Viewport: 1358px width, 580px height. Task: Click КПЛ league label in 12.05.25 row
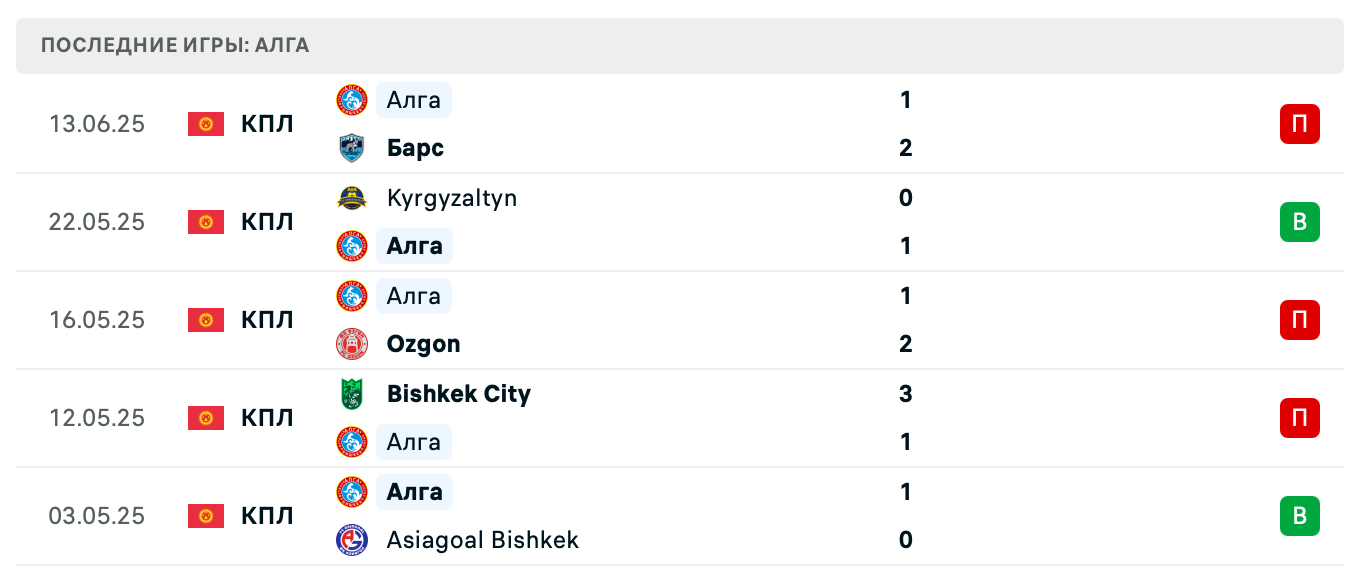[x=267, y=418]
